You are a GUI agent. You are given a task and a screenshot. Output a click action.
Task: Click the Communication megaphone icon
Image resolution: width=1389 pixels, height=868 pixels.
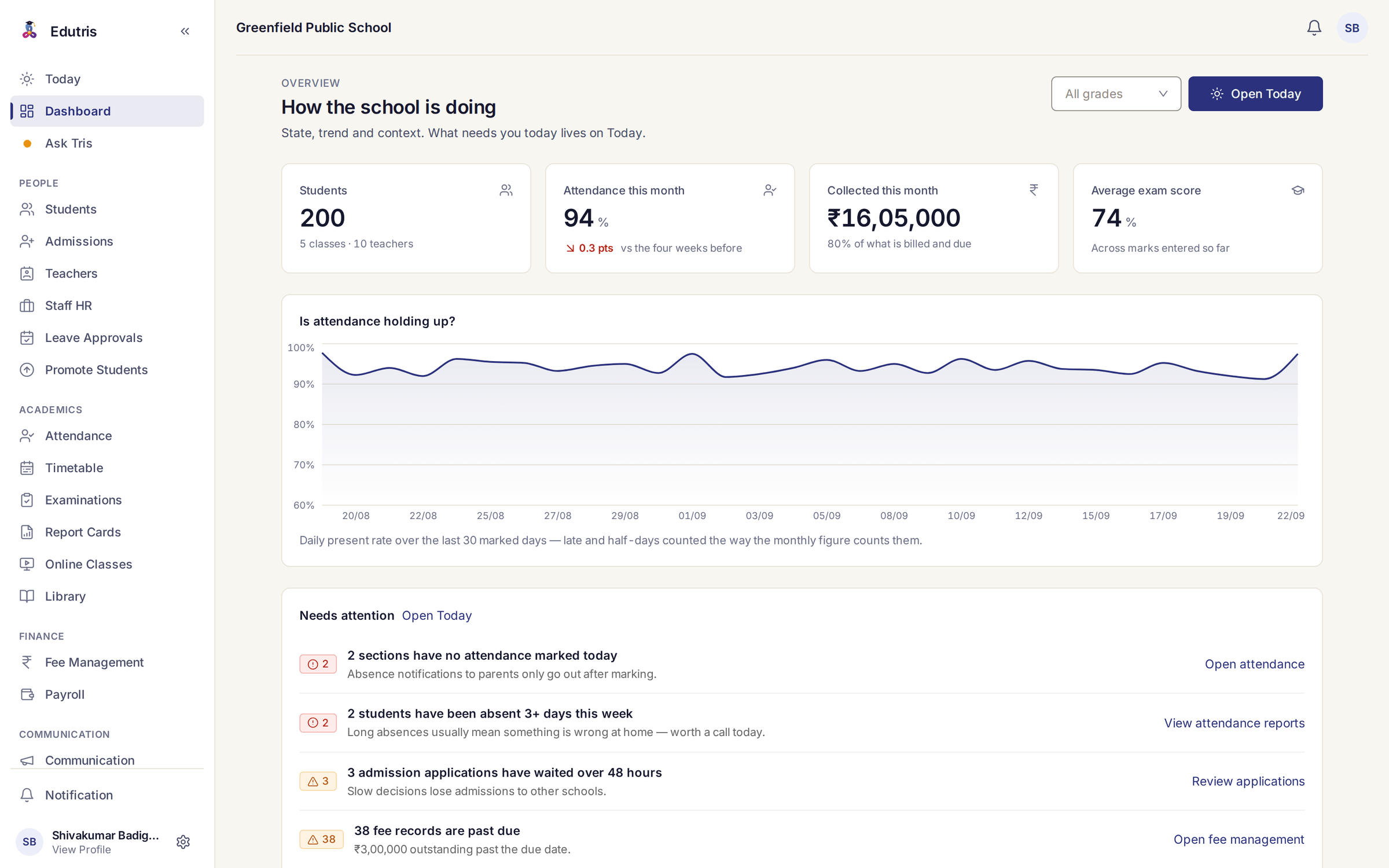27,760
